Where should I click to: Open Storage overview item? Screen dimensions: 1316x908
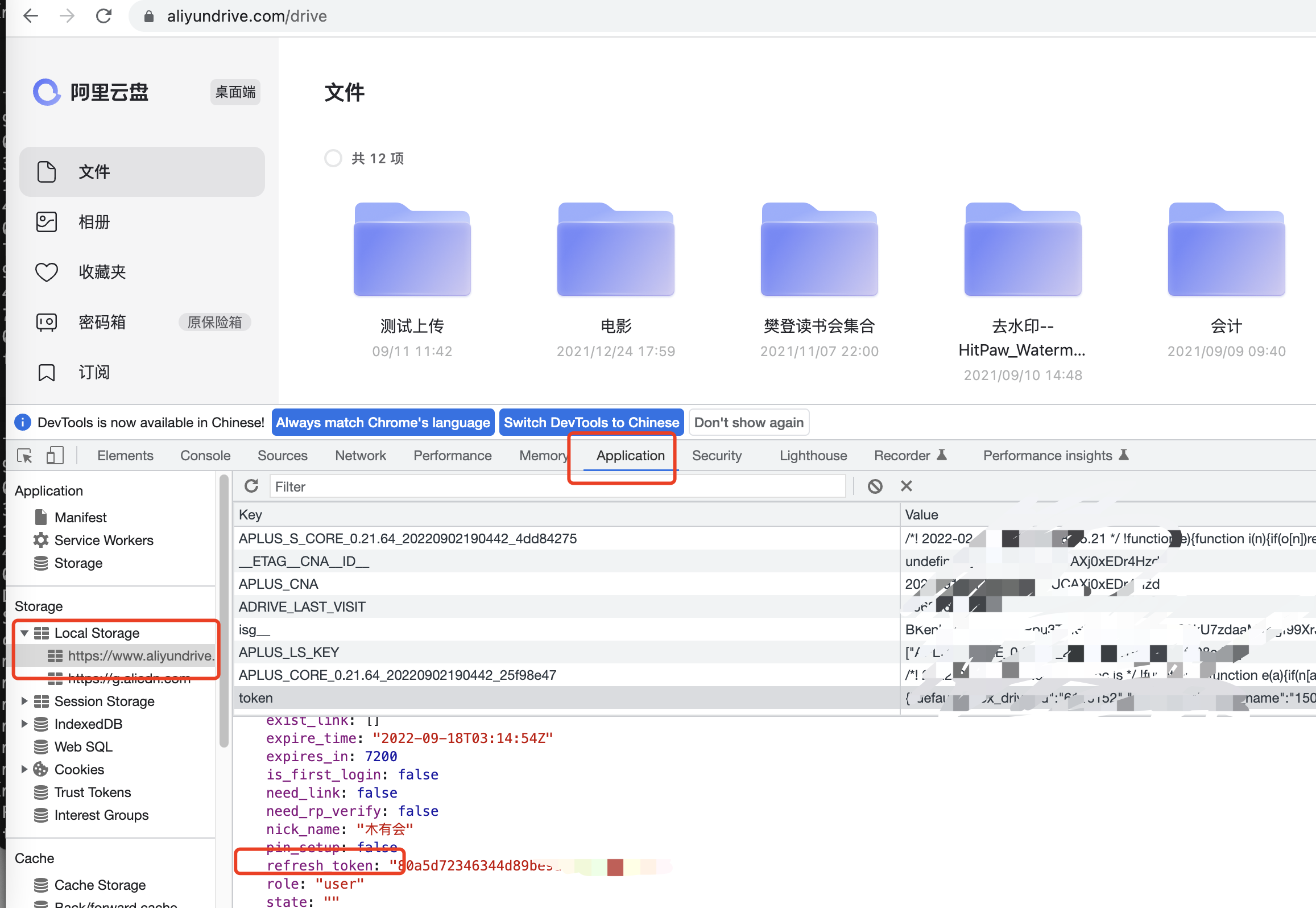[78, 563]
